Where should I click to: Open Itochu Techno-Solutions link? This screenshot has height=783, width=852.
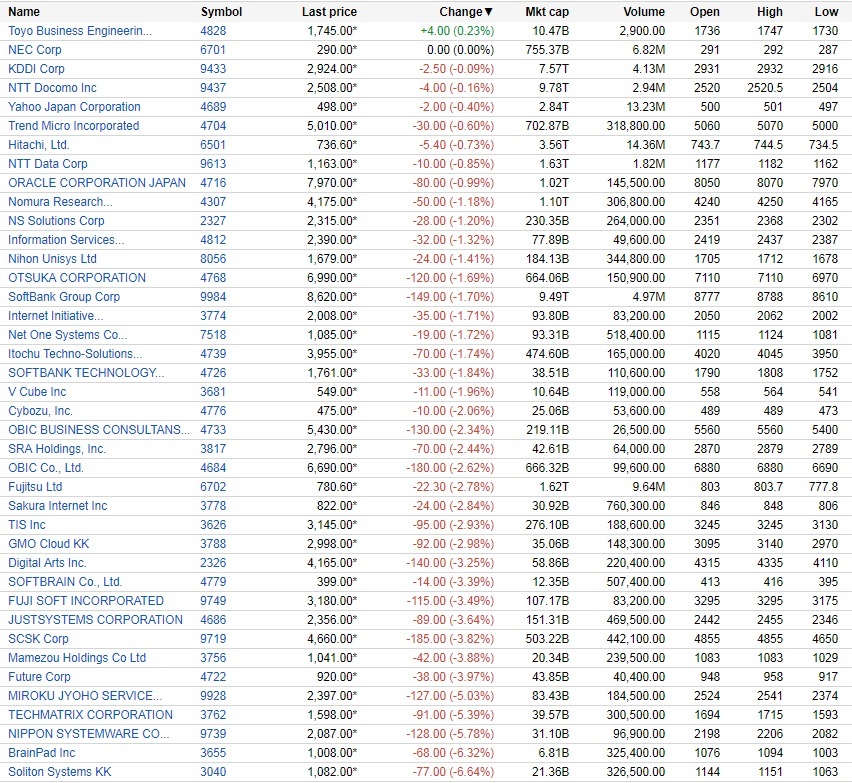76,354
